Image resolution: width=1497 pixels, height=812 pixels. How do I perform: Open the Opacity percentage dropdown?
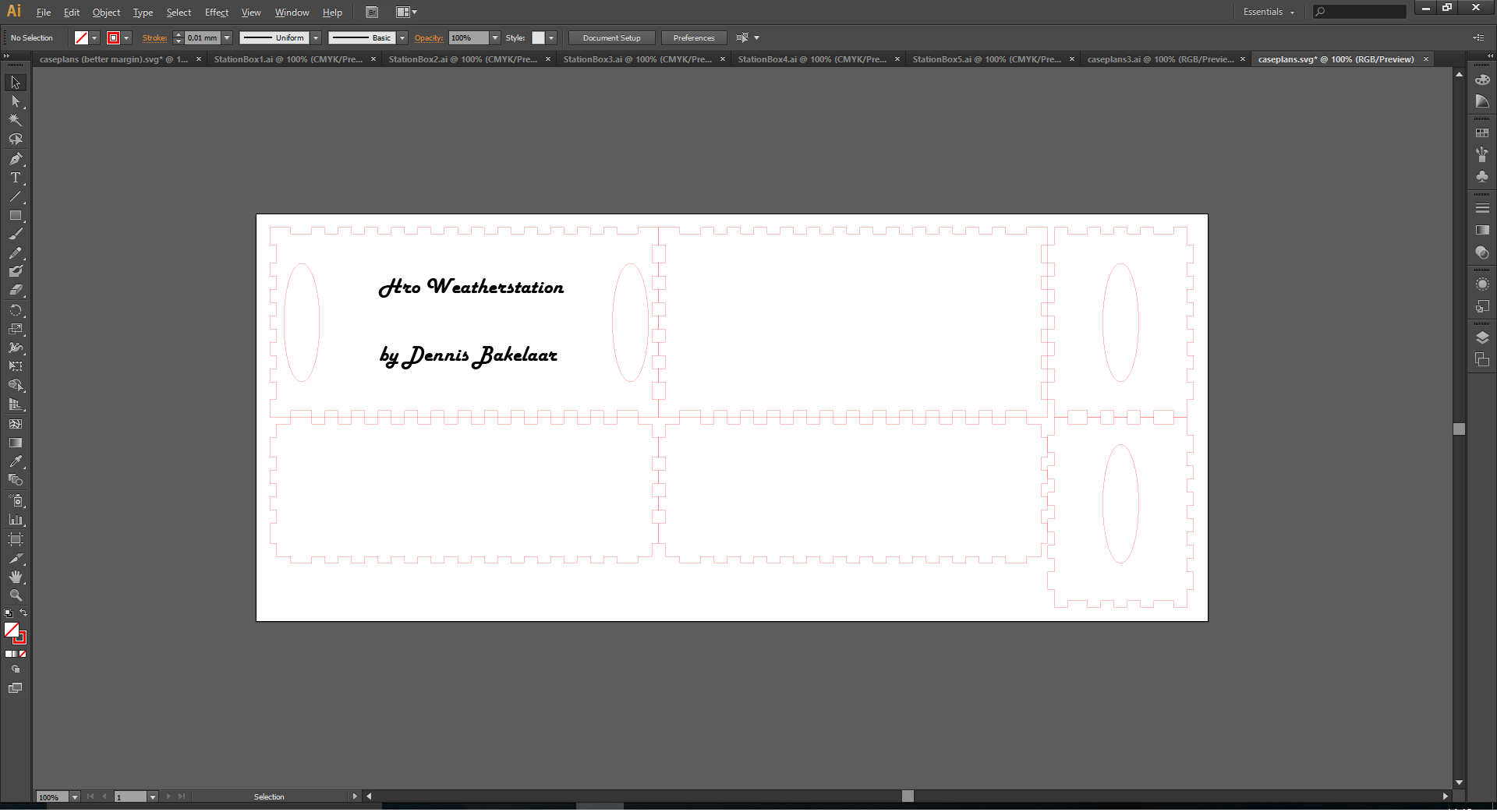[x=495, y=38]
